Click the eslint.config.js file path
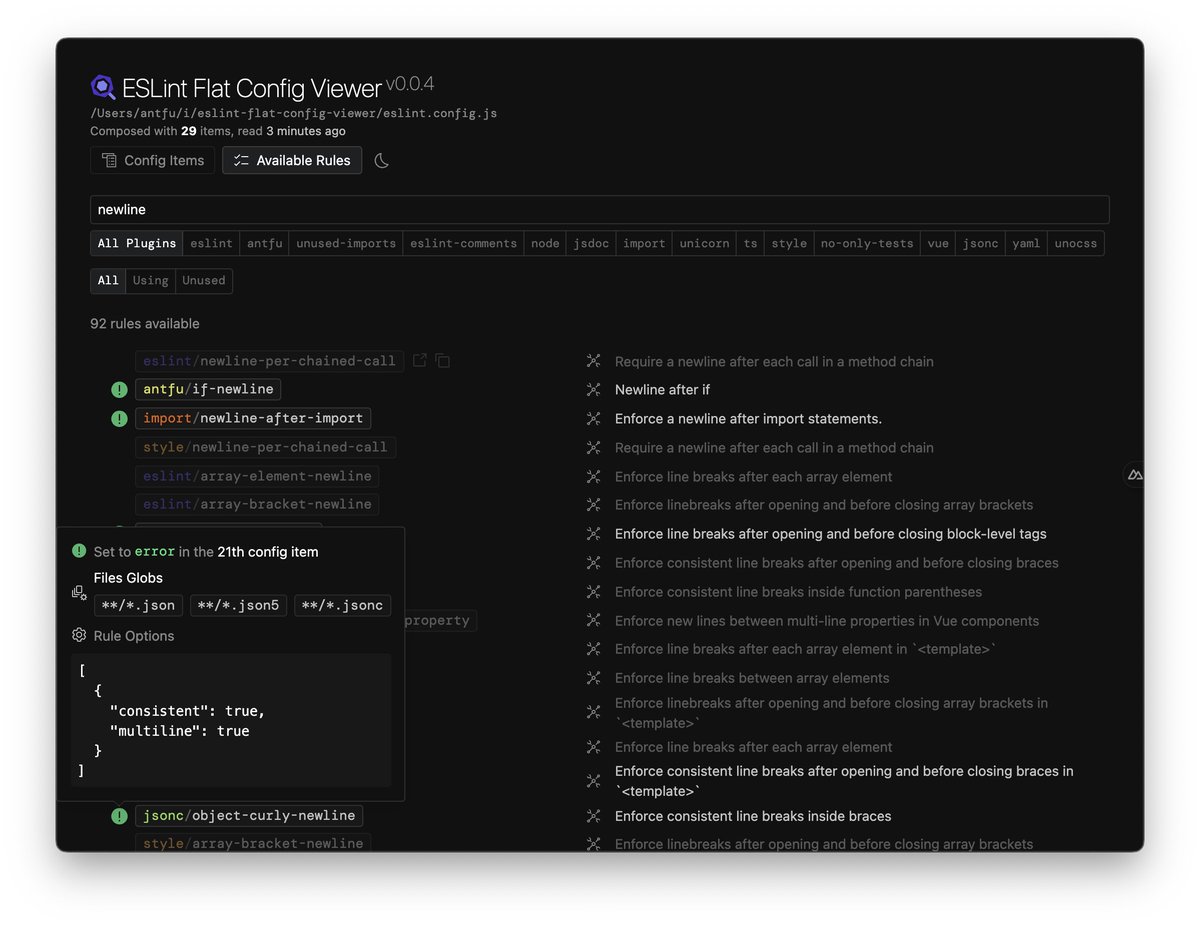Image resolution: width=1200 pixels, height=926 pixels. 293,112
